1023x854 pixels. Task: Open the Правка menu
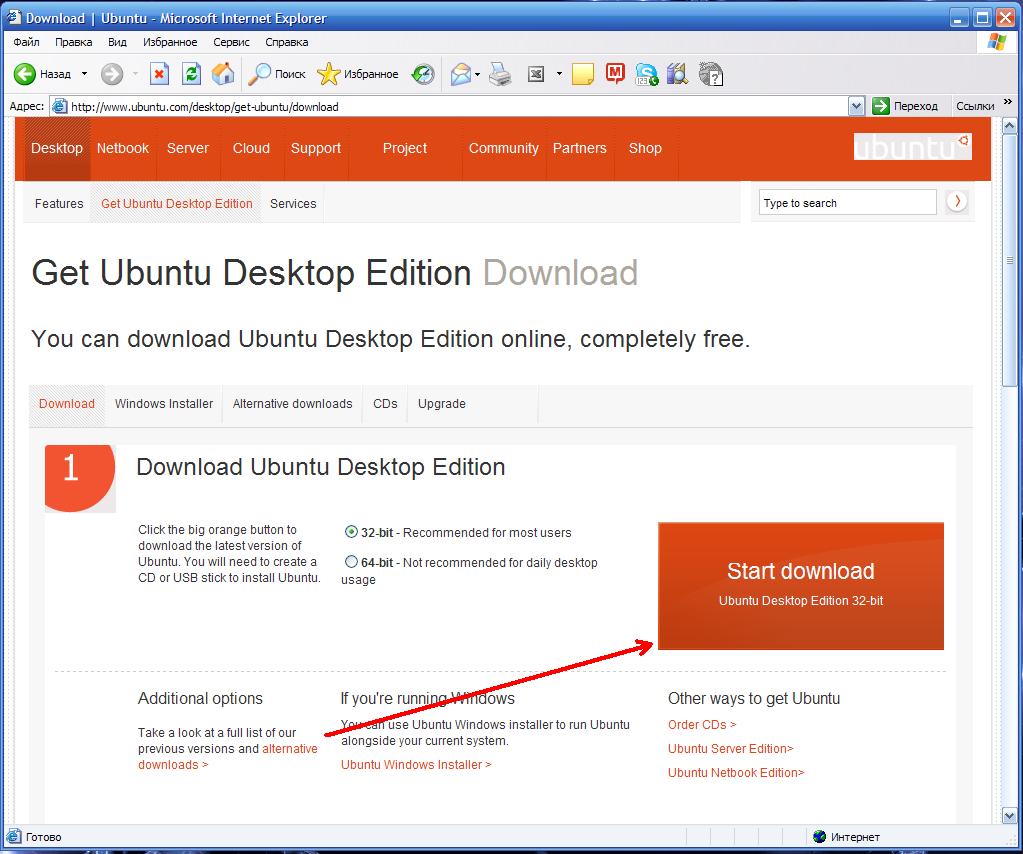click(73, 42)
